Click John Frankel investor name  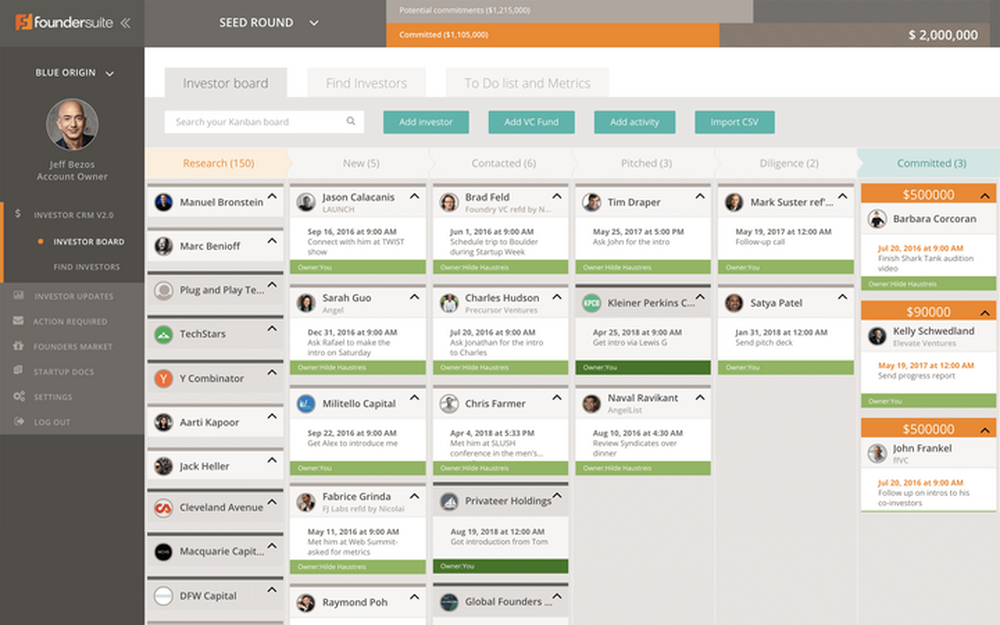922,448
